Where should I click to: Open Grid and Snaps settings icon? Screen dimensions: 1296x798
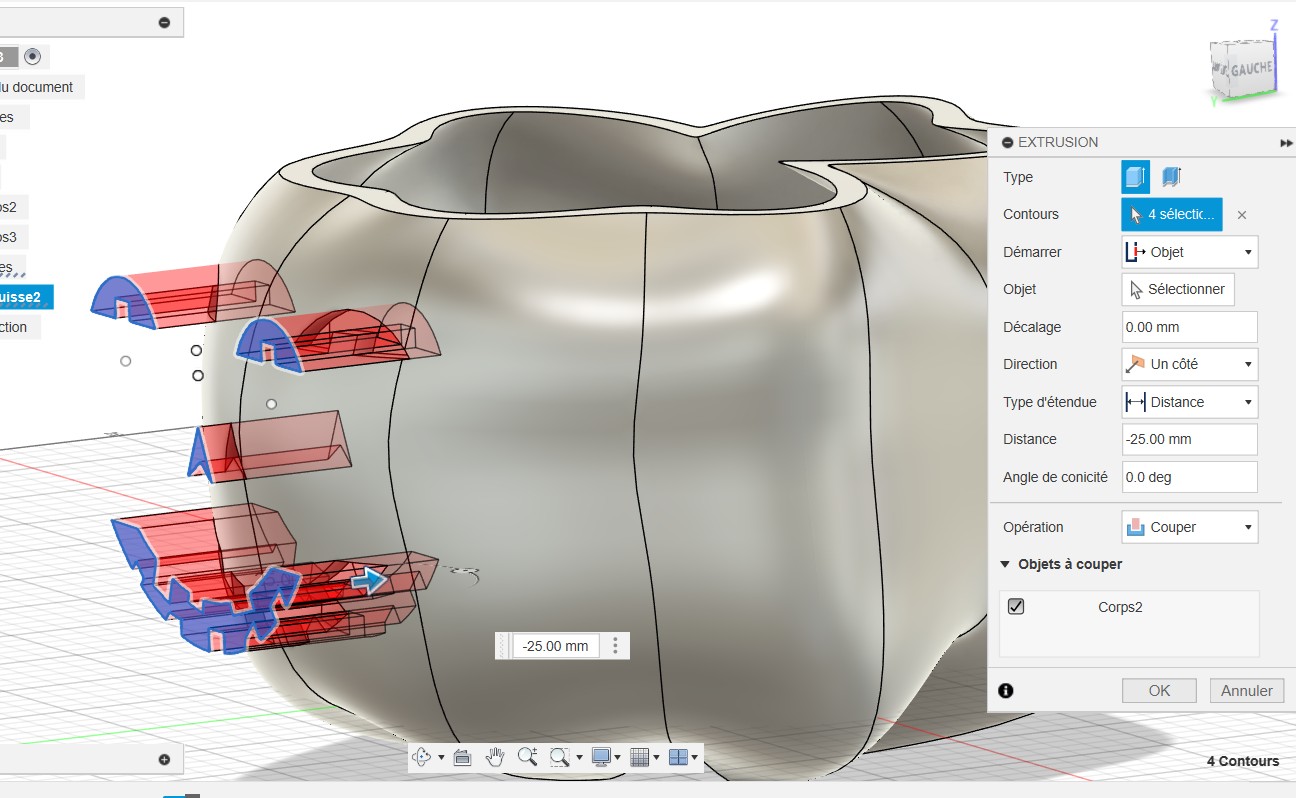(x=639, y=757)
